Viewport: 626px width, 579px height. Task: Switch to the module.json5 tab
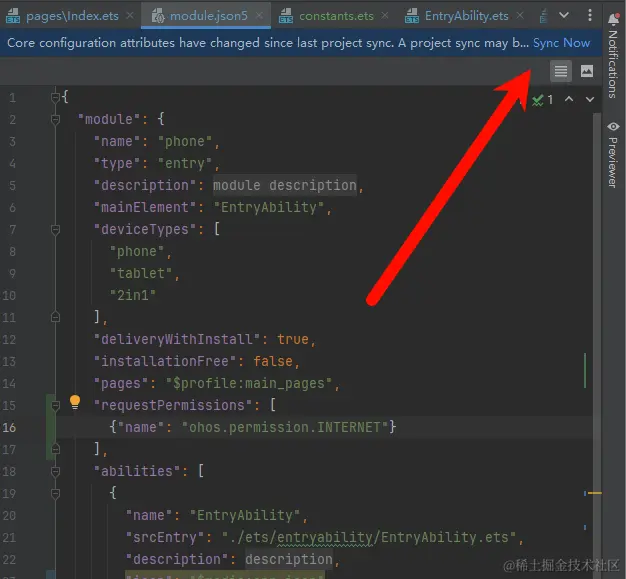pyautogui.click(x=208, y=16)
